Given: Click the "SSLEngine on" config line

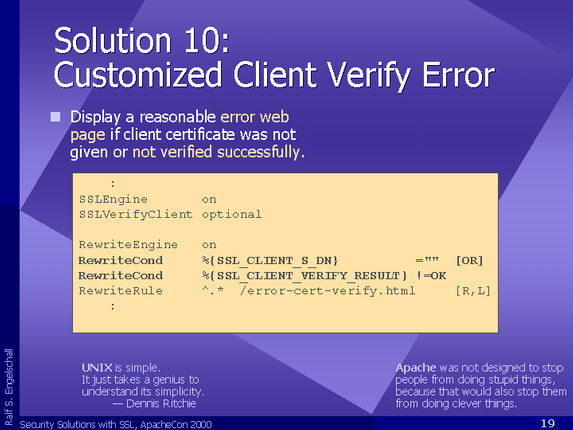Looking at the screenshot, I should click(x=148, y=199).
